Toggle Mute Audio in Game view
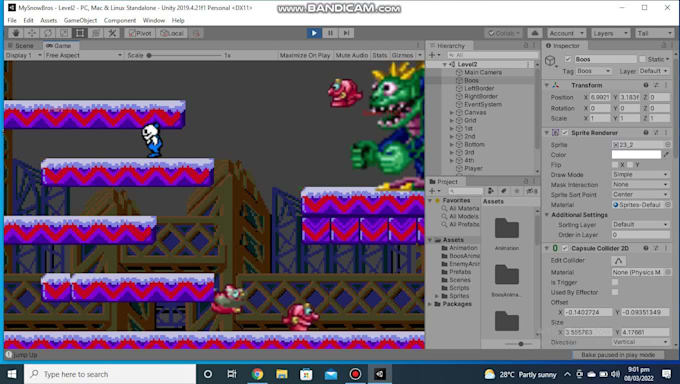This screenshot has width=680, height=384. [352, 55]
